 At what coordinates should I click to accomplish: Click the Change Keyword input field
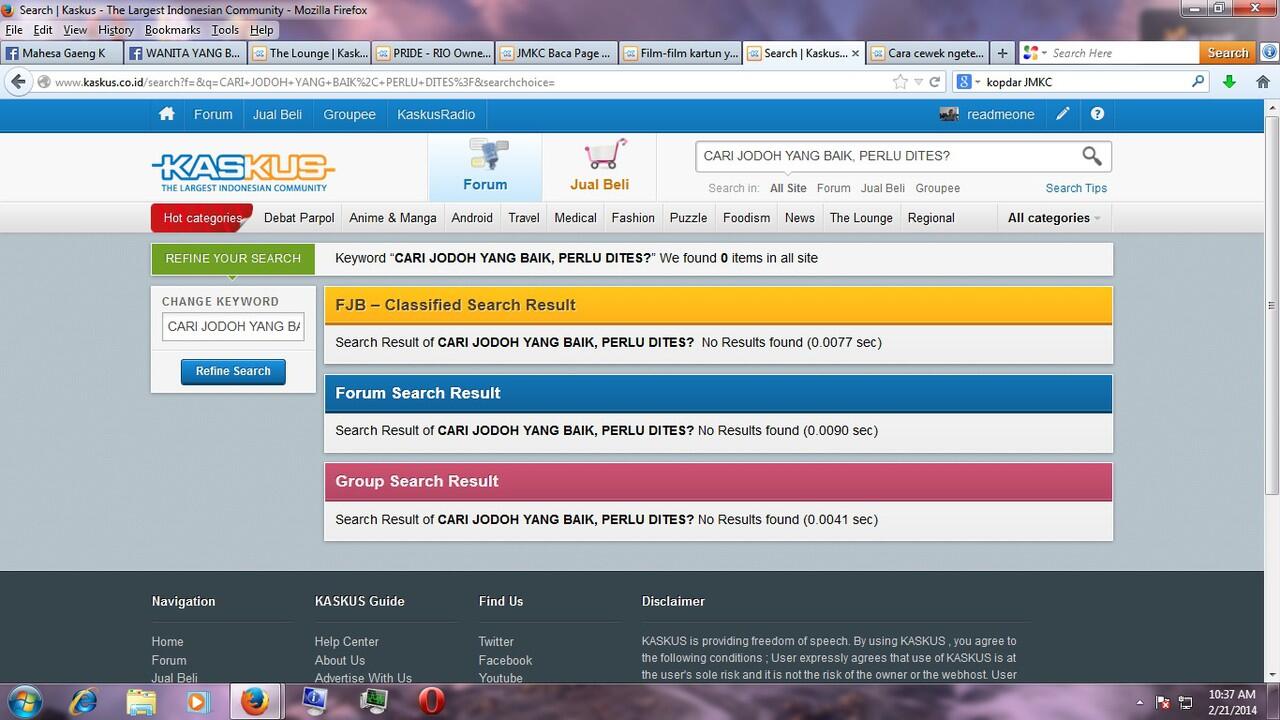pos(233,326)
